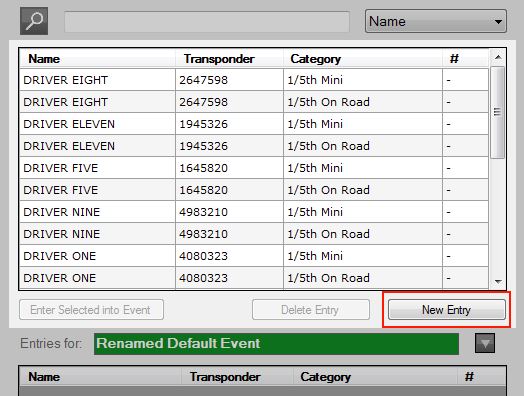The width and height of the screenshot is (524, 396).
Task: Open the Name search filter dropdown
Action: [436, 21]
